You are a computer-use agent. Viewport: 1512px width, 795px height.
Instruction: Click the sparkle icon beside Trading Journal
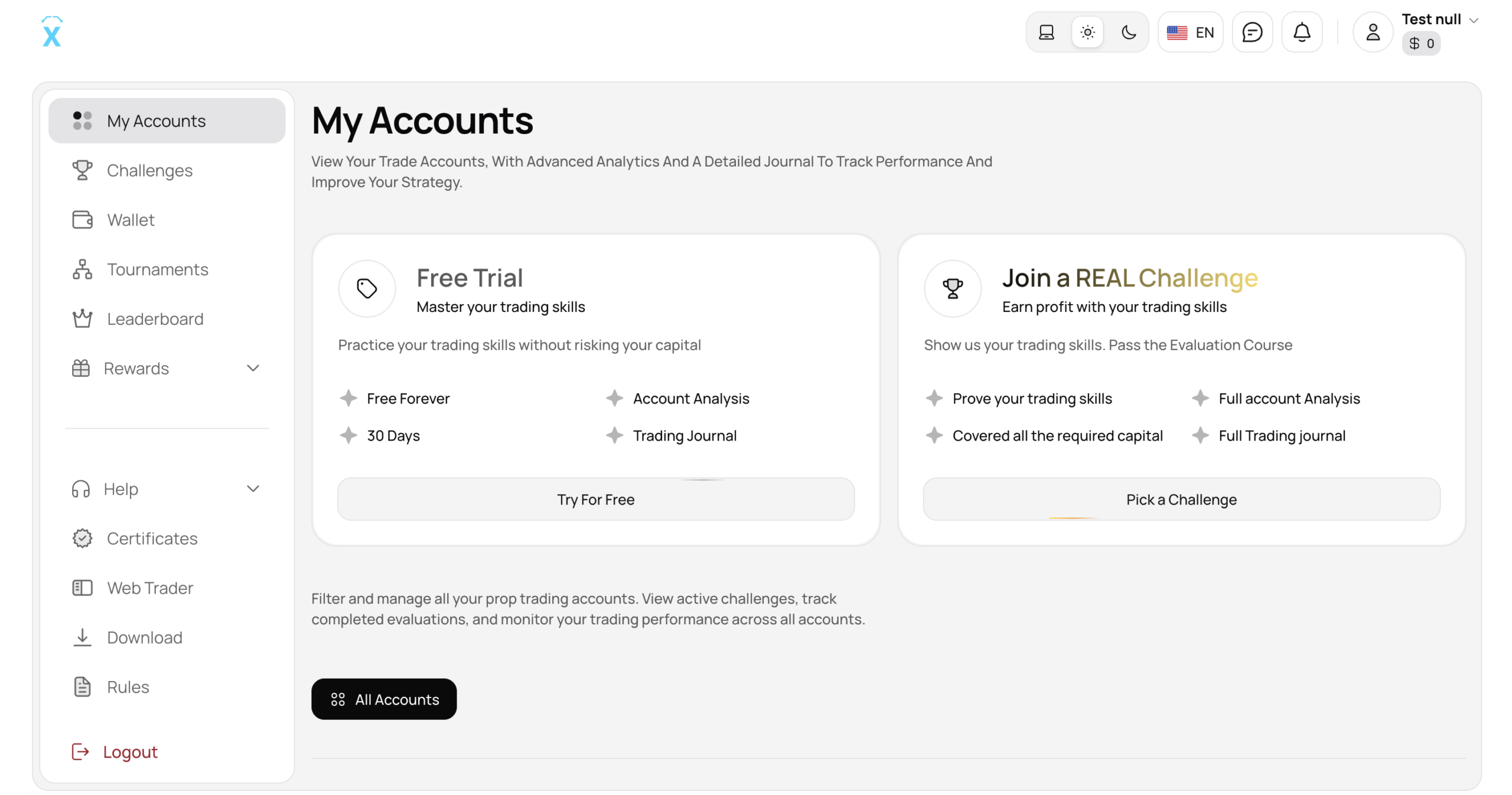(615, 435)
